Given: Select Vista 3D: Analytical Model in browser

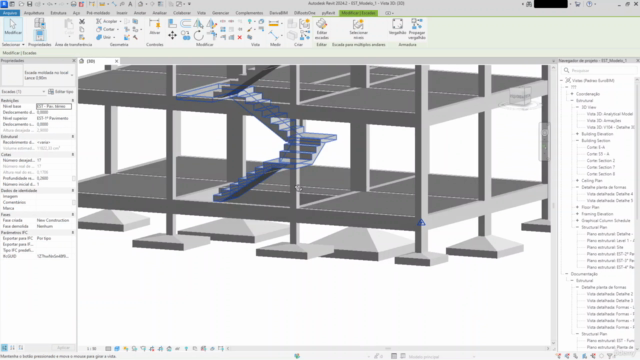Looking at the screenshot, I should coord(610,114).
